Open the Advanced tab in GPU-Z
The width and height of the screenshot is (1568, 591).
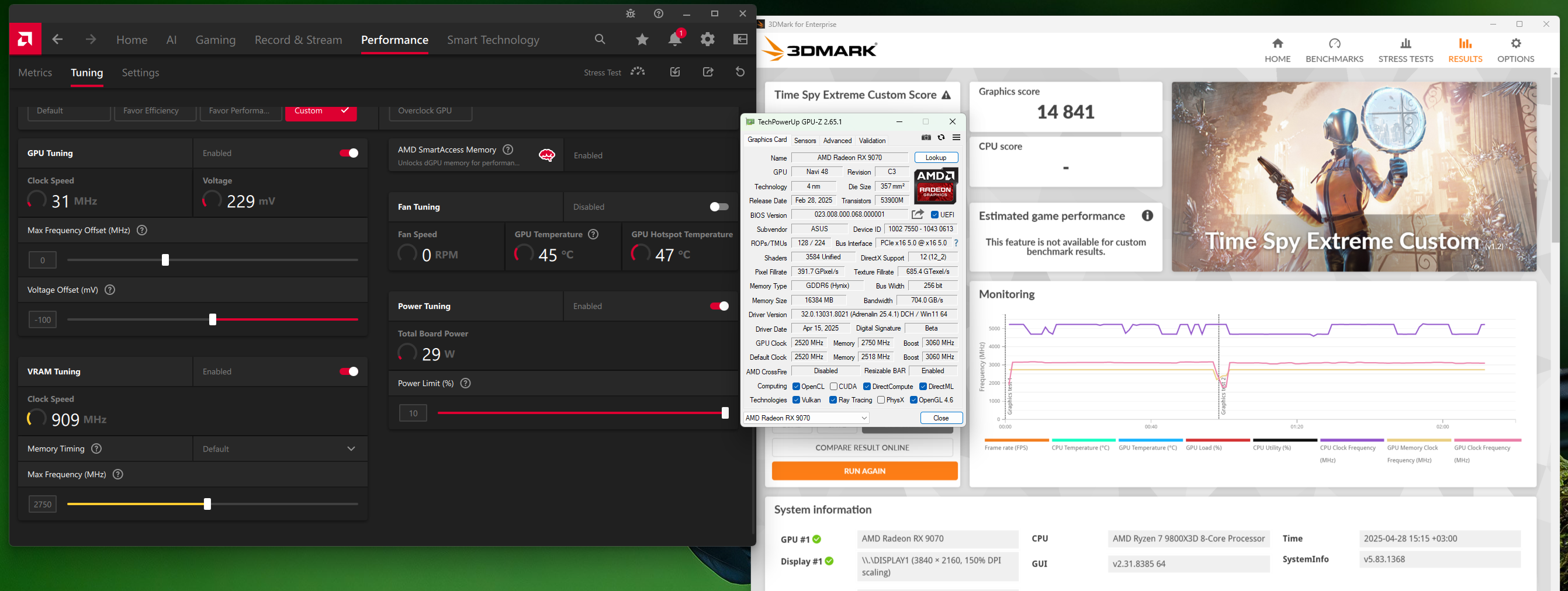tap(837, 141)
